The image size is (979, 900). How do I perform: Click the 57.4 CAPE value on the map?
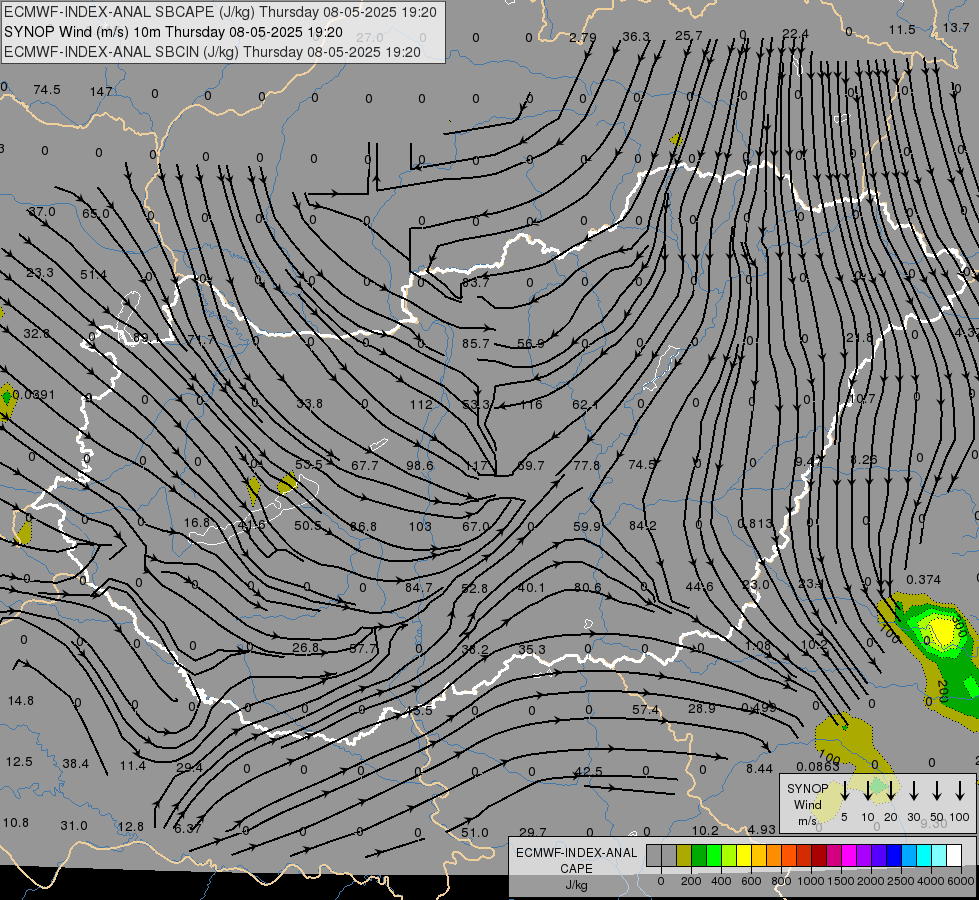[x=645, y=710]
